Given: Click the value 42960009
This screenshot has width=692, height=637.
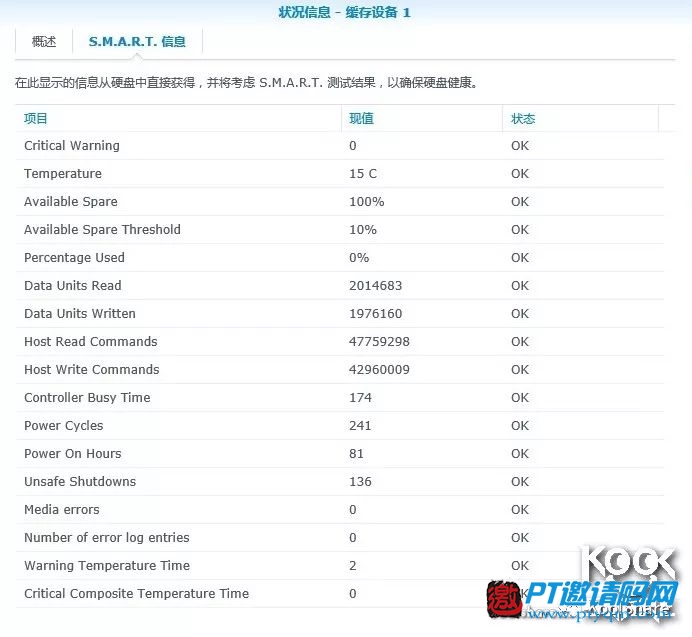Looking at the screenshot, I should pos(379,369).
